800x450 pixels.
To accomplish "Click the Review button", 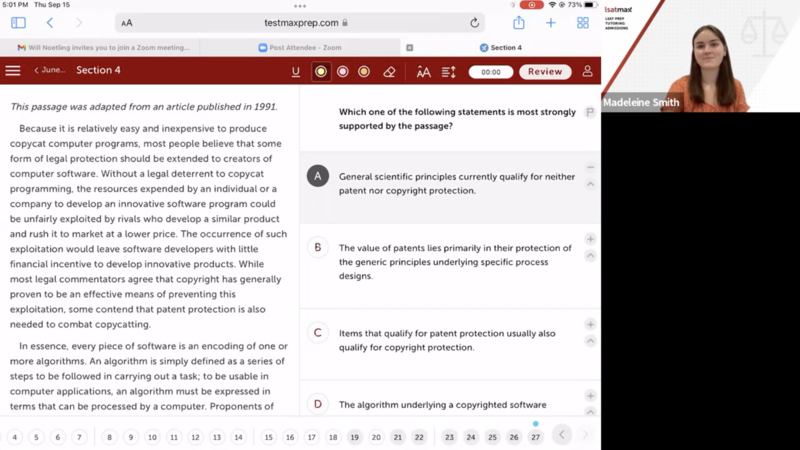I will [x=545, y=72].
